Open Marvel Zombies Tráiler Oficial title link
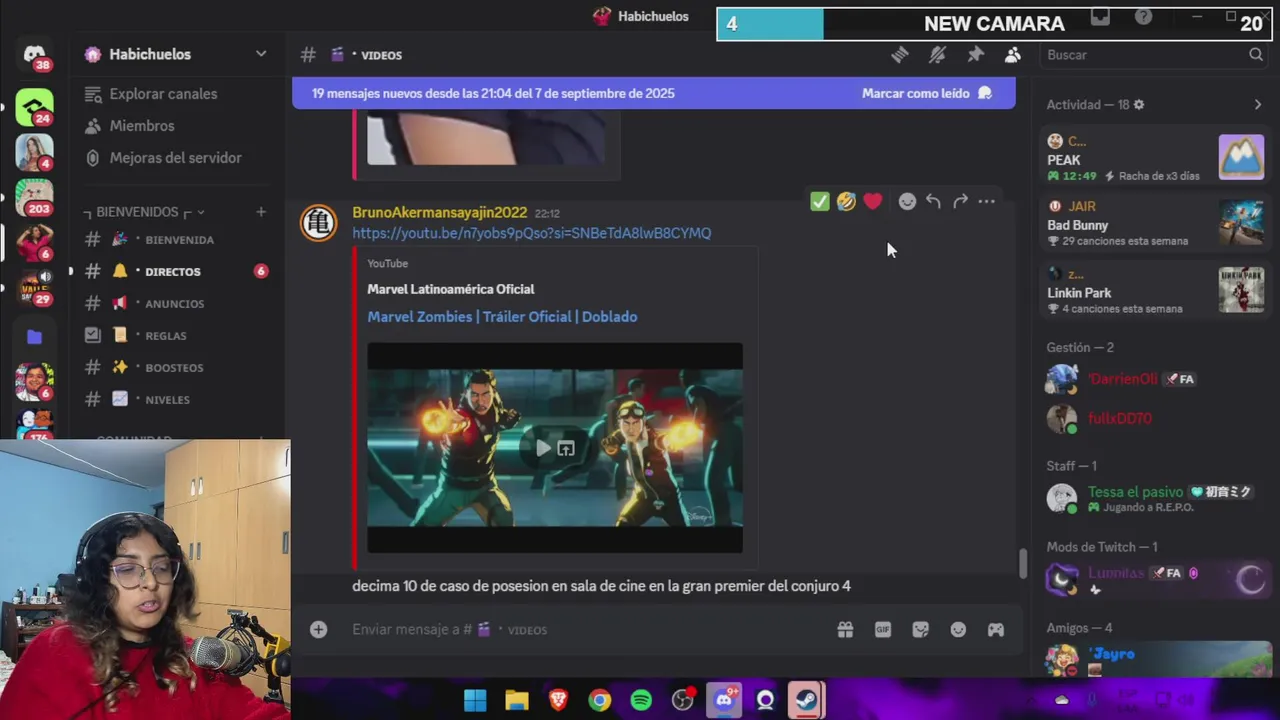The width and height of the screenshot is (1280, 720). 502,317
